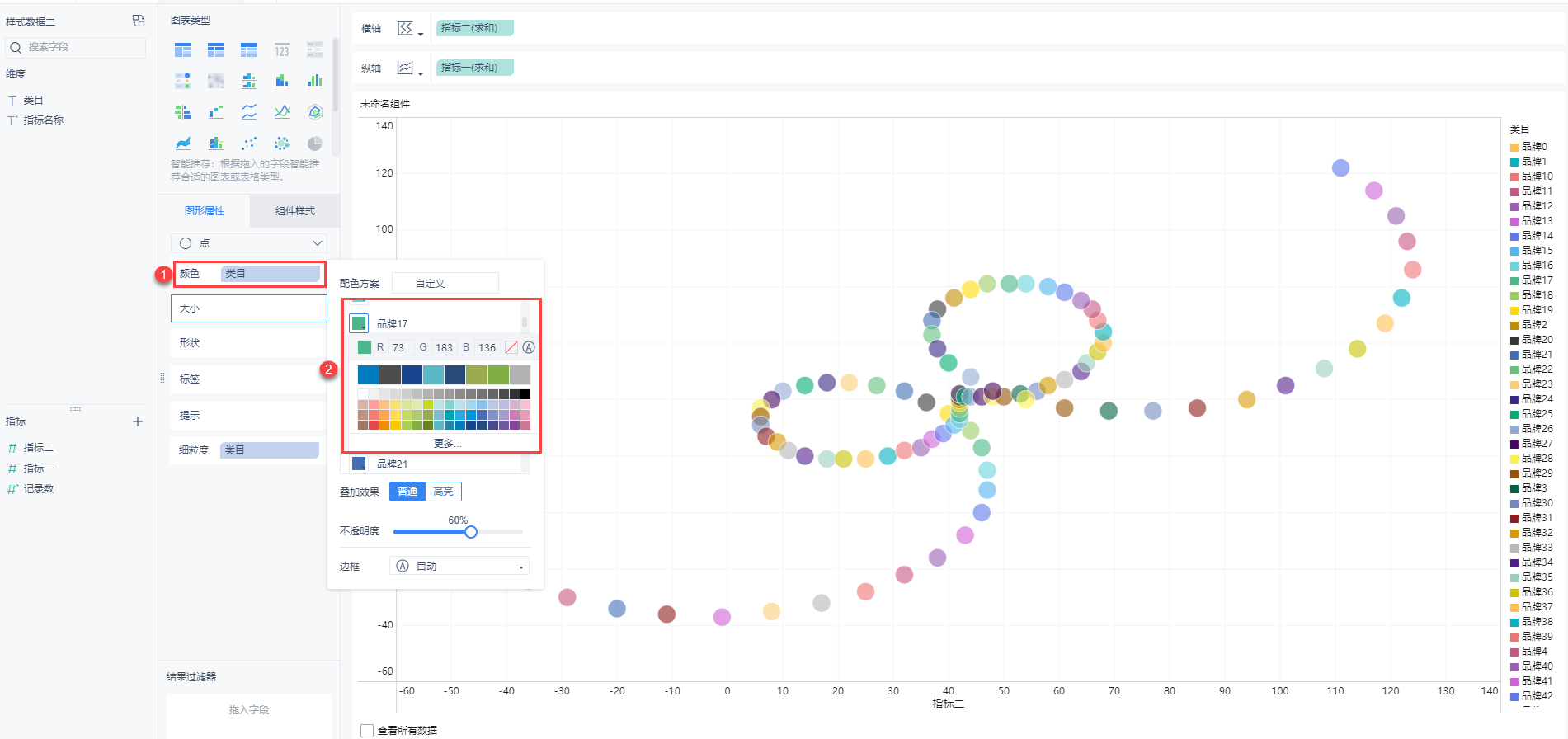Switch to the 组件样式 tab
Screen dimensions: 1568x739
coord(295,211)
